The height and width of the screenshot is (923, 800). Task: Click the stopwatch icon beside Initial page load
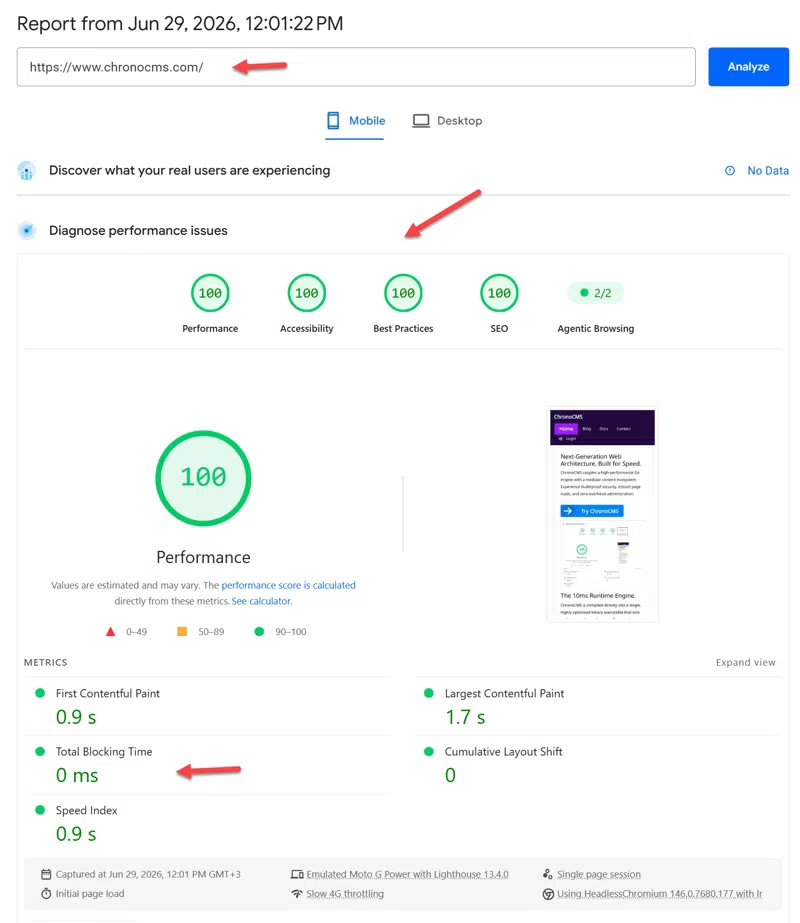point(46,894)
